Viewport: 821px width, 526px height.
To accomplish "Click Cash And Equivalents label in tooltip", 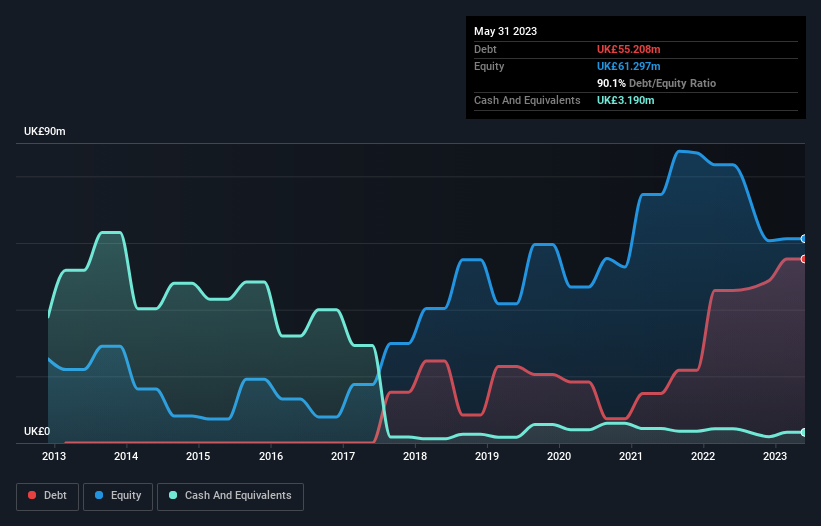I will point(527,100).
